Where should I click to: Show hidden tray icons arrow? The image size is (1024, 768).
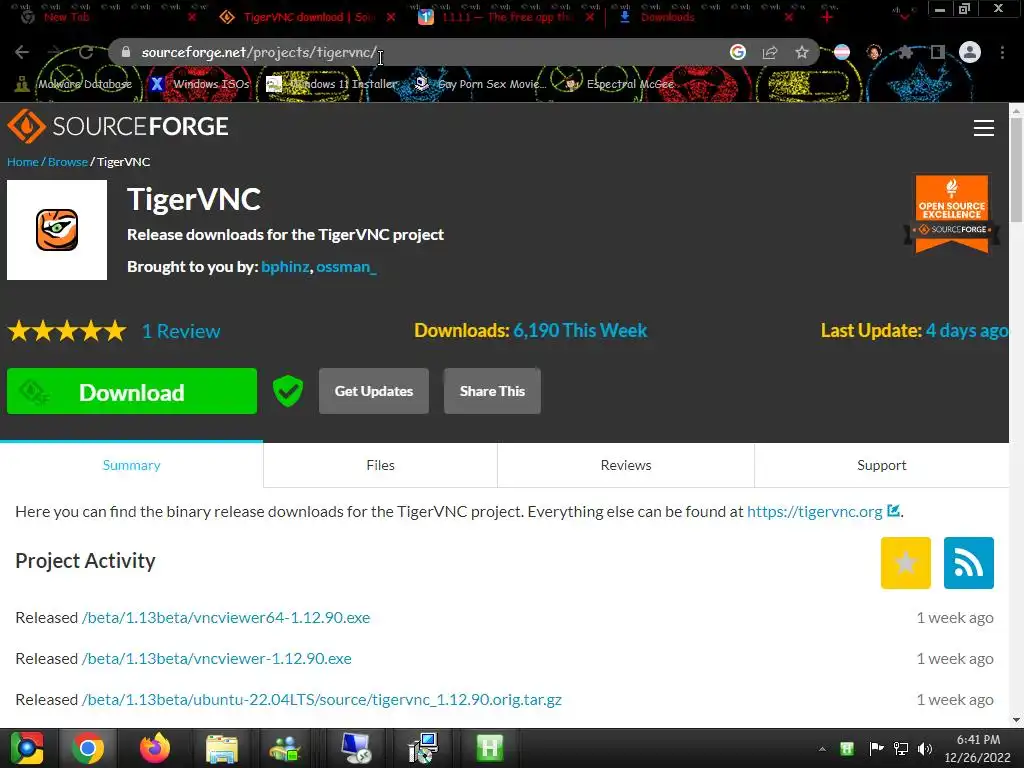click(x=822, y=748)
